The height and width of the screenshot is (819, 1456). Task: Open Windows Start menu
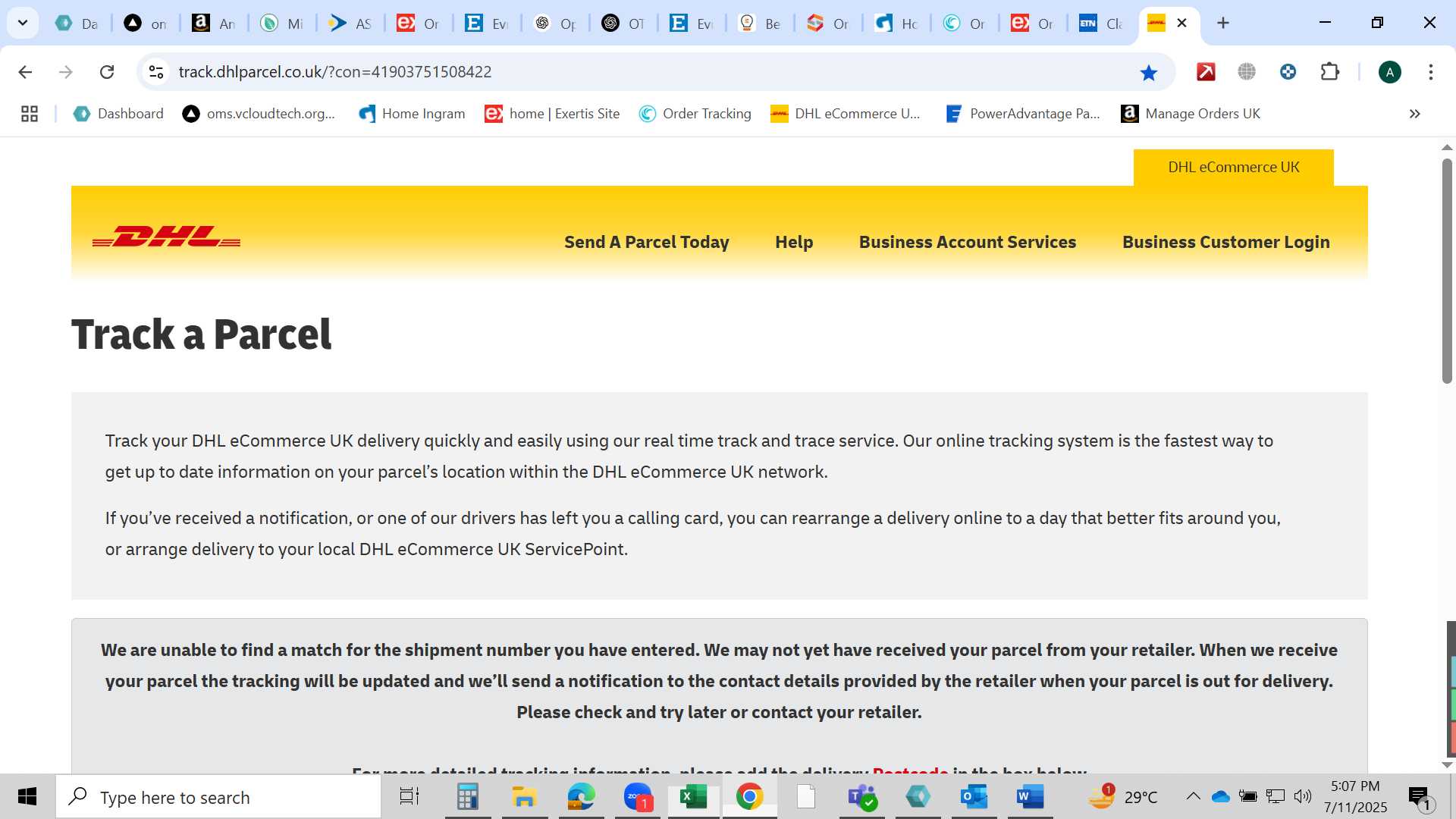(27, 796)
